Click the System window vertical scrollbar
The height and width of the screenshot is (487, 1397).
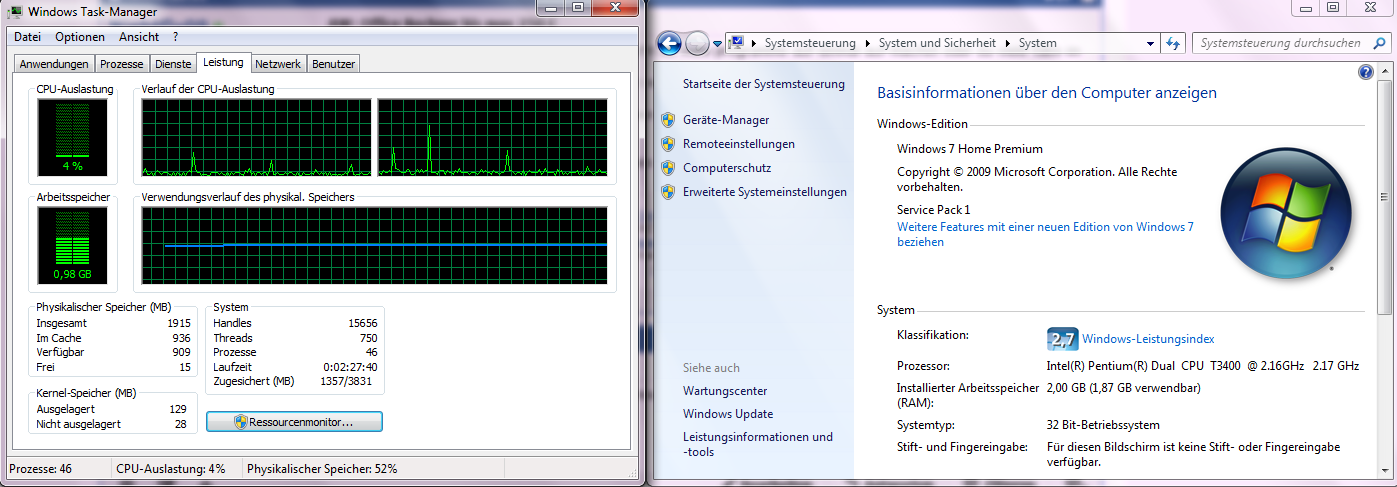[x=1386, y=270]
